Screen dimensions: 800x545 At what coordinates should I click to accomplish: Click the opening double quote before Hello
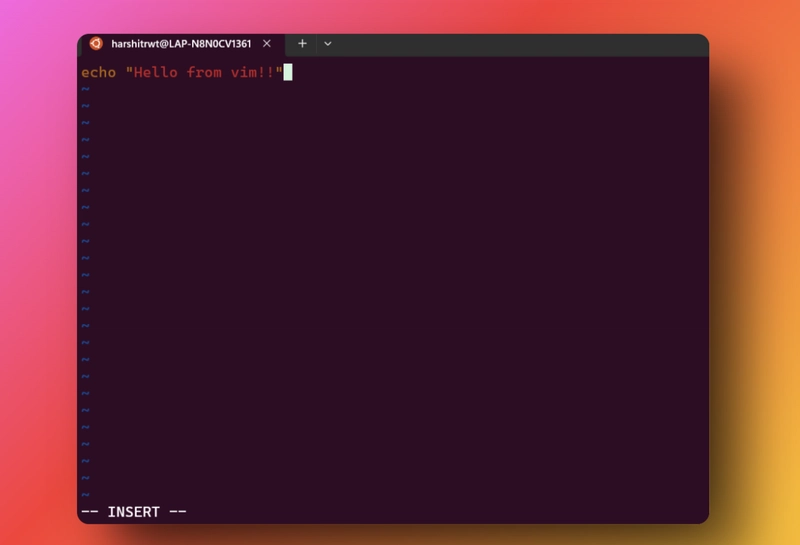coord(129,72)
